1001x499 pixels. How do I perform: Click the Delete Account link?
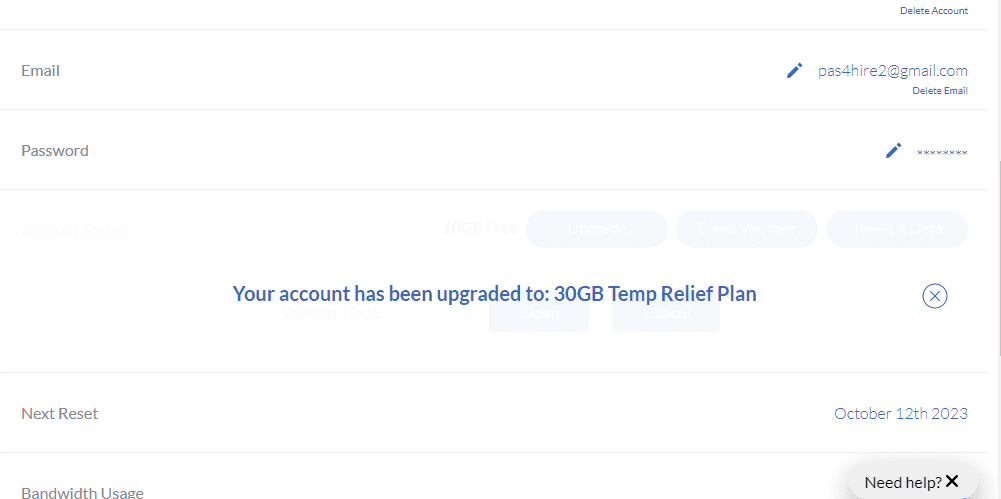(x=933, y=11)
